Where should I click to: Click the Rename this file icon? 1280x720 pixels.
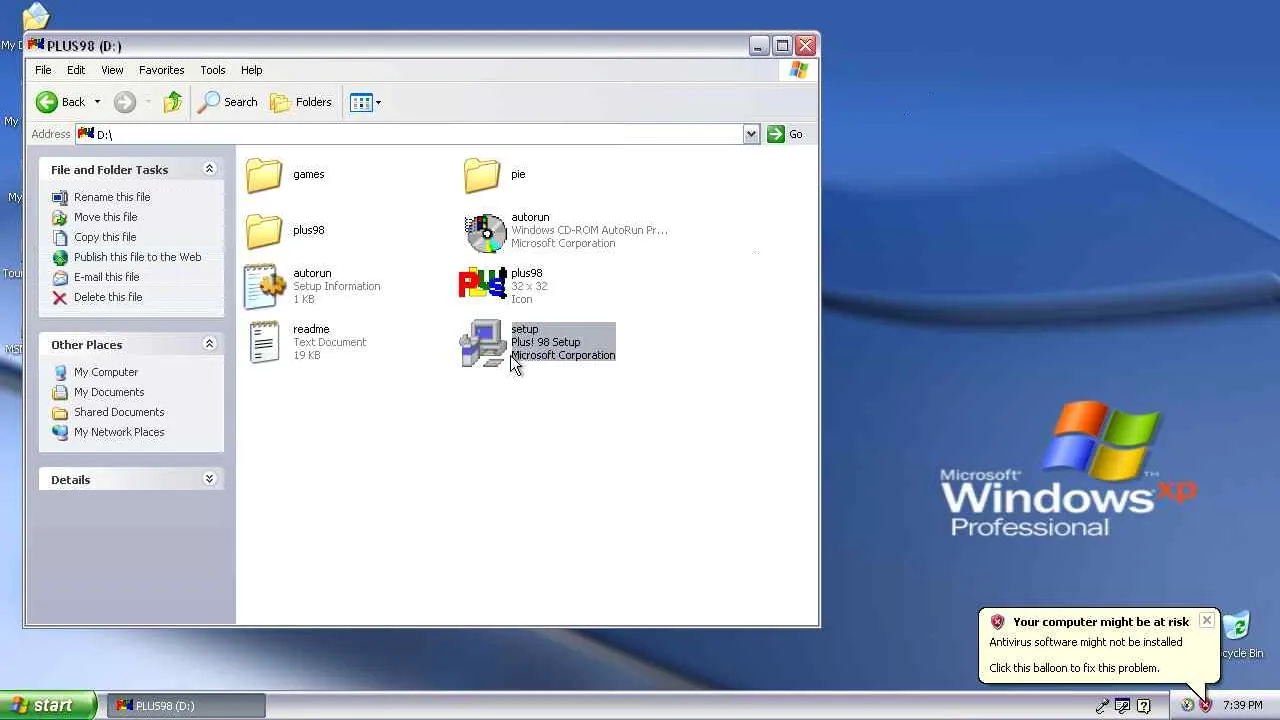pyautogui.click(x=60, y=197)
